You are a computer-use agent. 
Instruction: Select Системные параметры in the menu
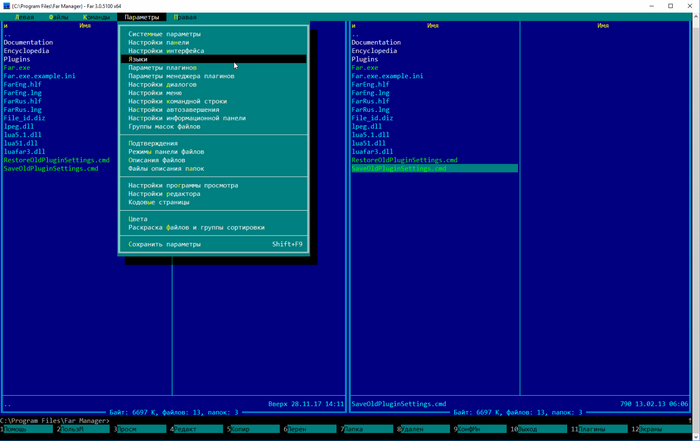(164, 34)
